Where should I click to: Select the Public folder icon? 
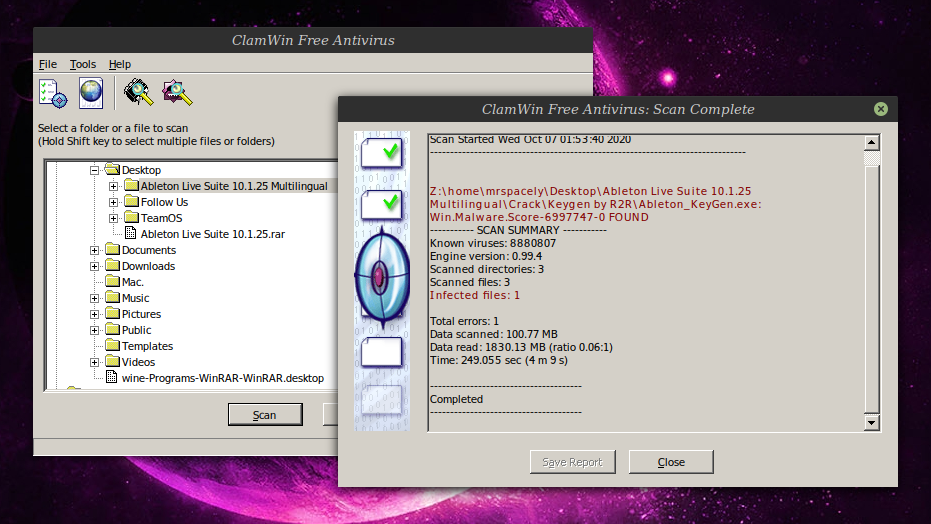pos(112,329)
